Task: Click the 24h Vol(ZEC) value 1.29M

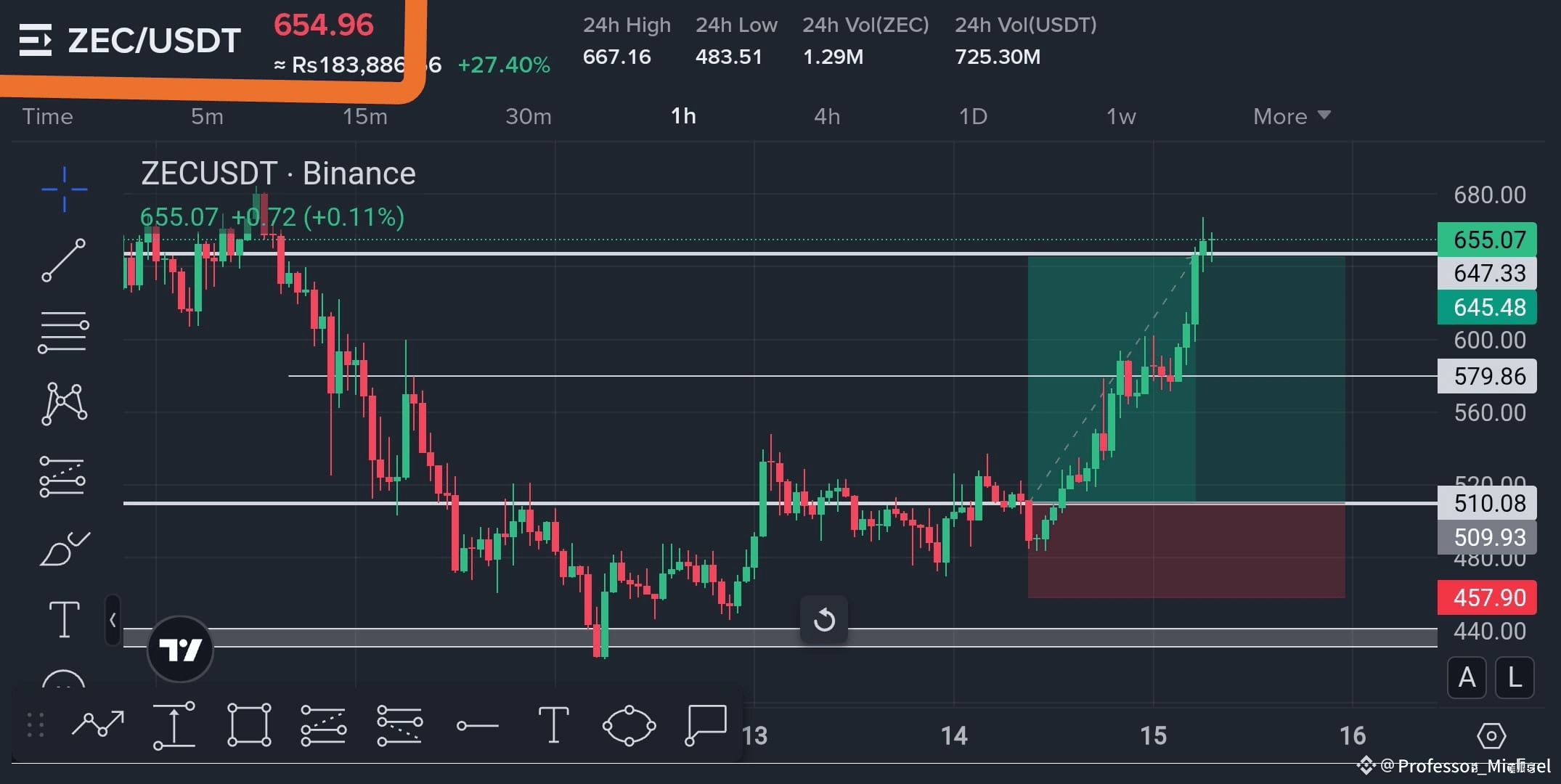Action: 833,57
